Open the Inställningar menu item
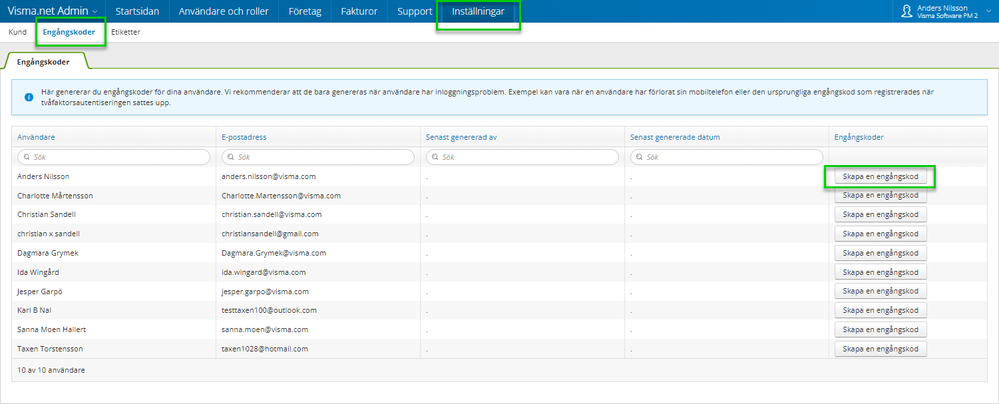999x404 pixels. [x=478, y=11]
